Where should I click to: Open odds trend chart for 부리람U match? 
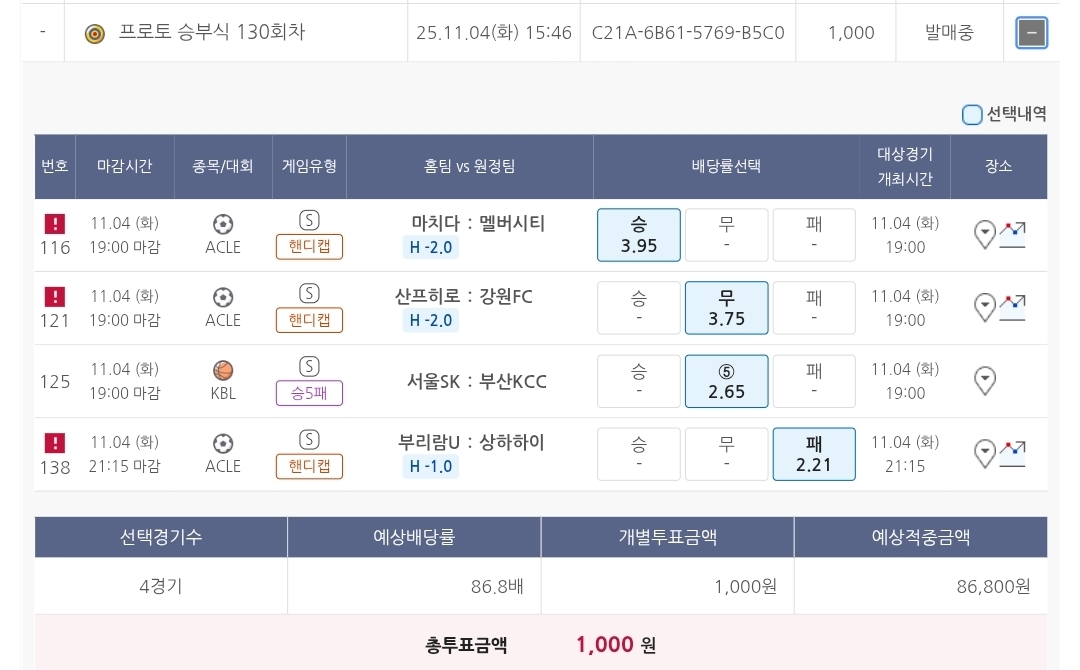(1013, 453)
